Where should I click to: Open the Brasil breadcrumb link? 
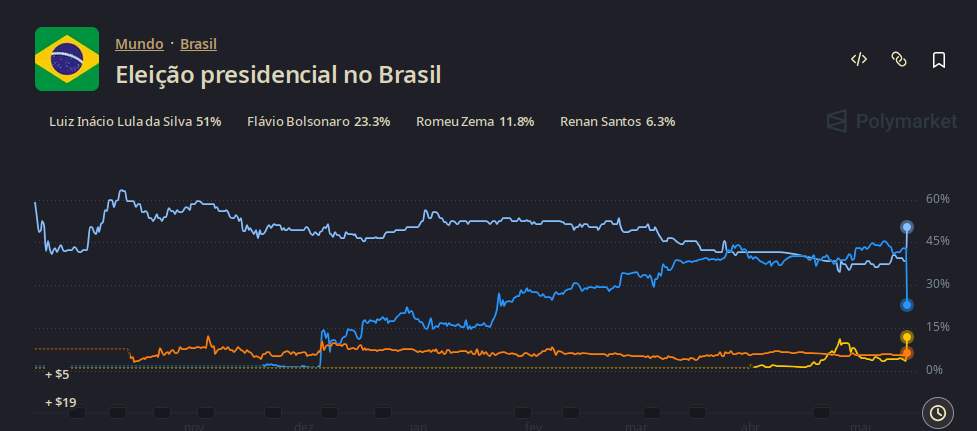[x=199, y=44]
